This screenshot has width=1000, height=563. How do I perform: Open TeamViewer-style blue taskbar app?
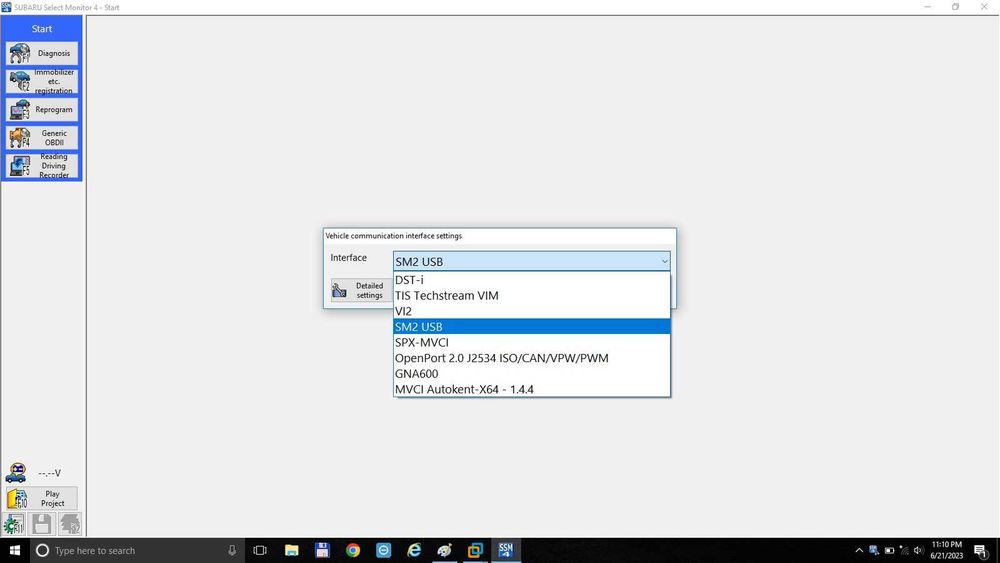[383, 550]
